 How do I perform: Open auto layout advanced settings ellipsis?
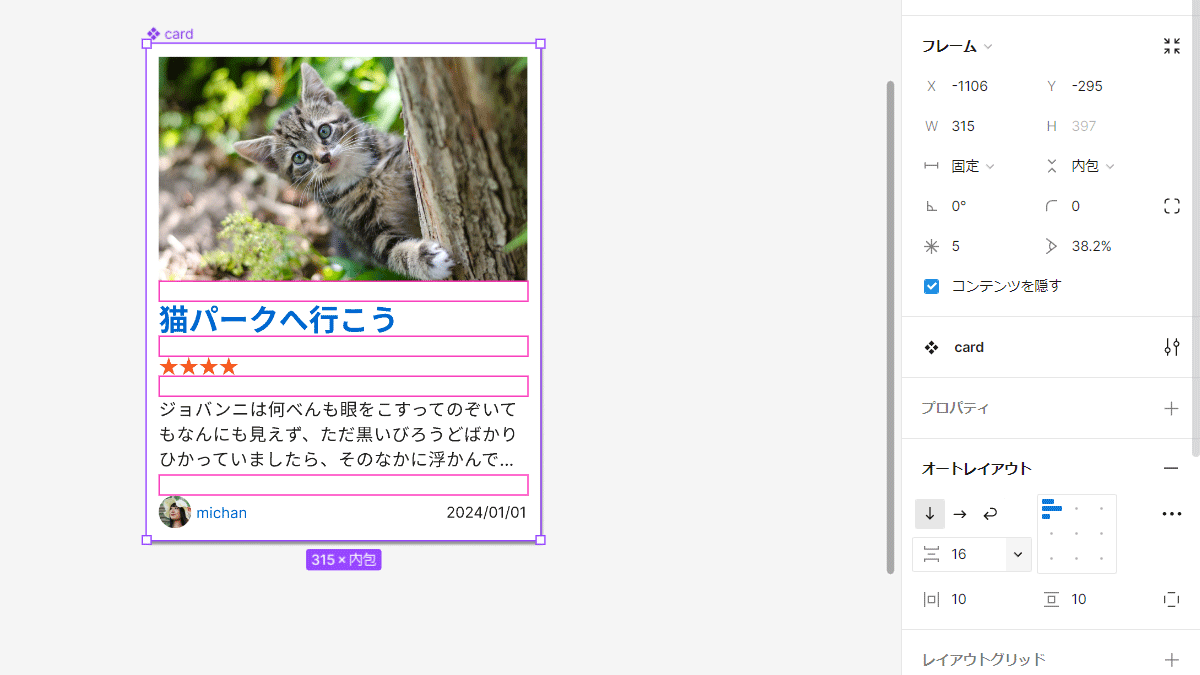click(1172, 514)
